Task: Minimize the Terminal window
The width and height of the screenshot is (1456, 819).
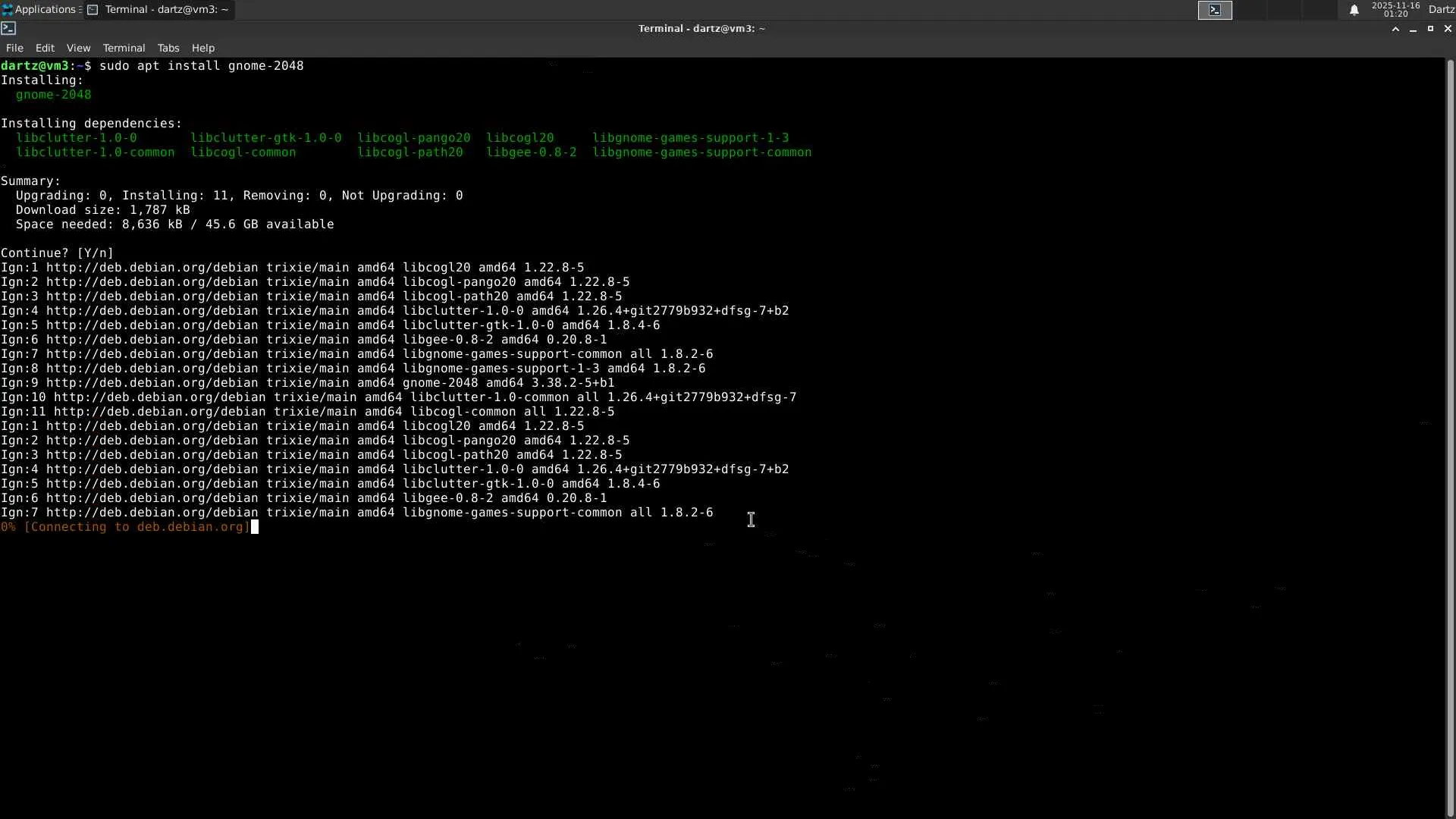Action: pyautogui.click(x=1413, y=29)
